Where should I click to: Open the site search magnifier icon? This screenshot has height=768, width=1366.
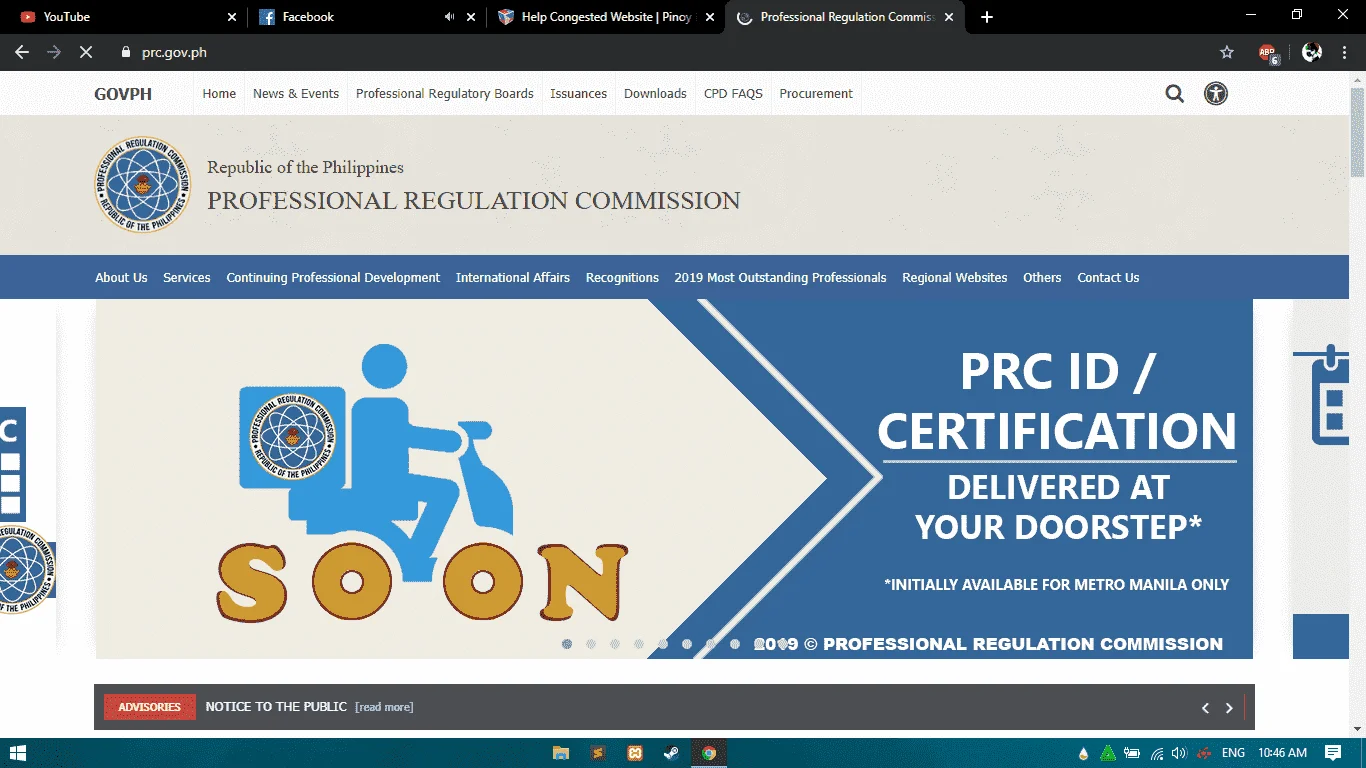click(1175, 94)
